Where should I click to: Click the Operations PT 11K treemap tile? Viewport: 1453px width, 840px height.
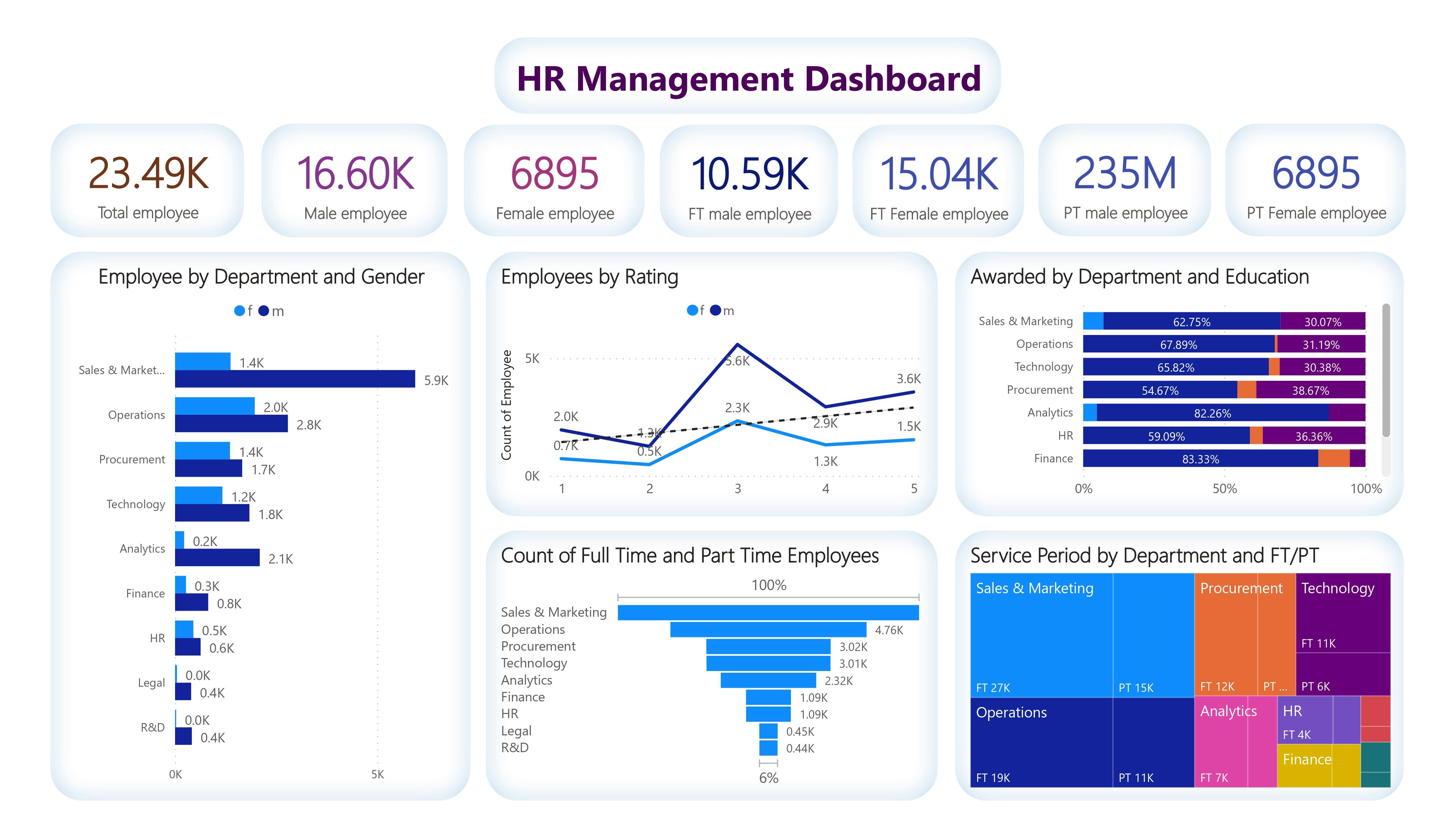coord(1153,743)
